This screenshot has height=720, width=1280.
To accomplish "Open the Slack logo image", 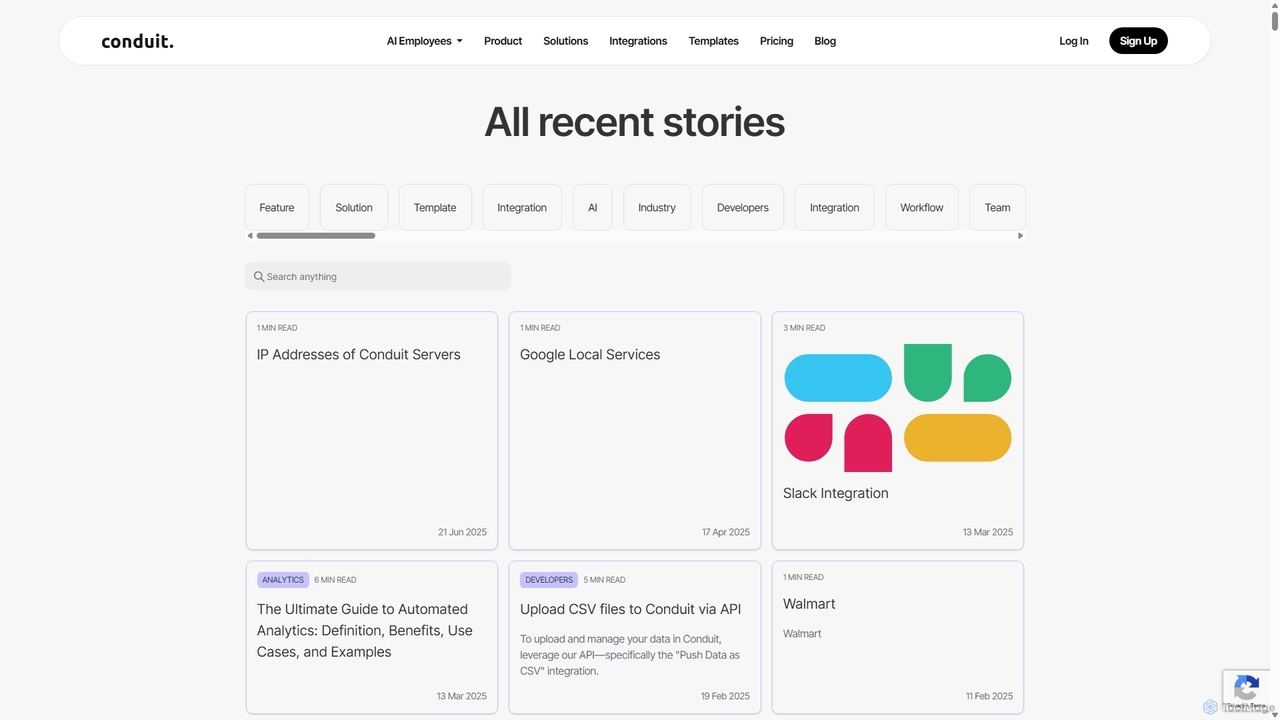I will click(x=898, y=408).
